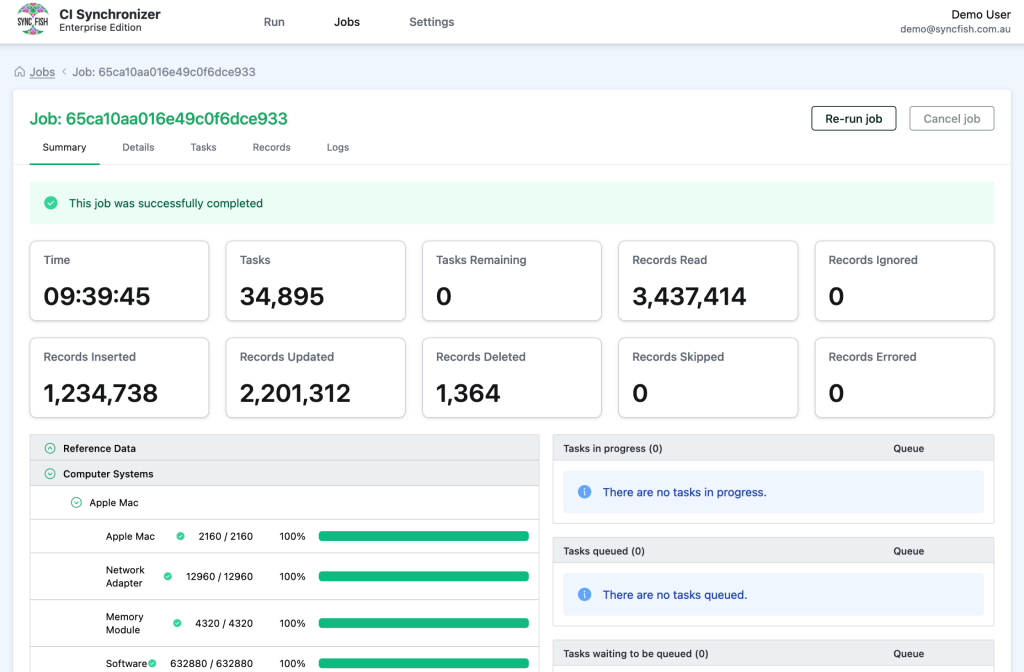Viewport: 1024px width, 672px height.
Task: Click the info icon beside 'no tasks in progress'
Action: coord(584,493)
